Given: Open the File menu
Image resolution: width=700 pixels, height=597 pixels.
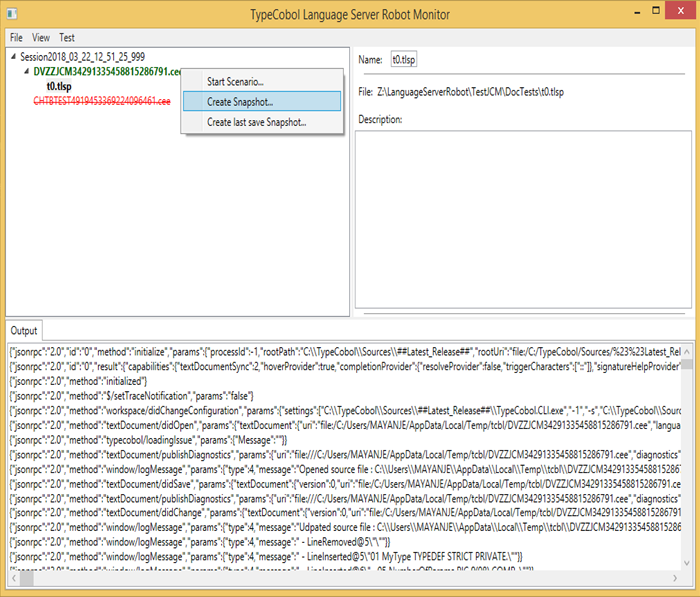Looking at the screenshot, I should pos(16,38).
